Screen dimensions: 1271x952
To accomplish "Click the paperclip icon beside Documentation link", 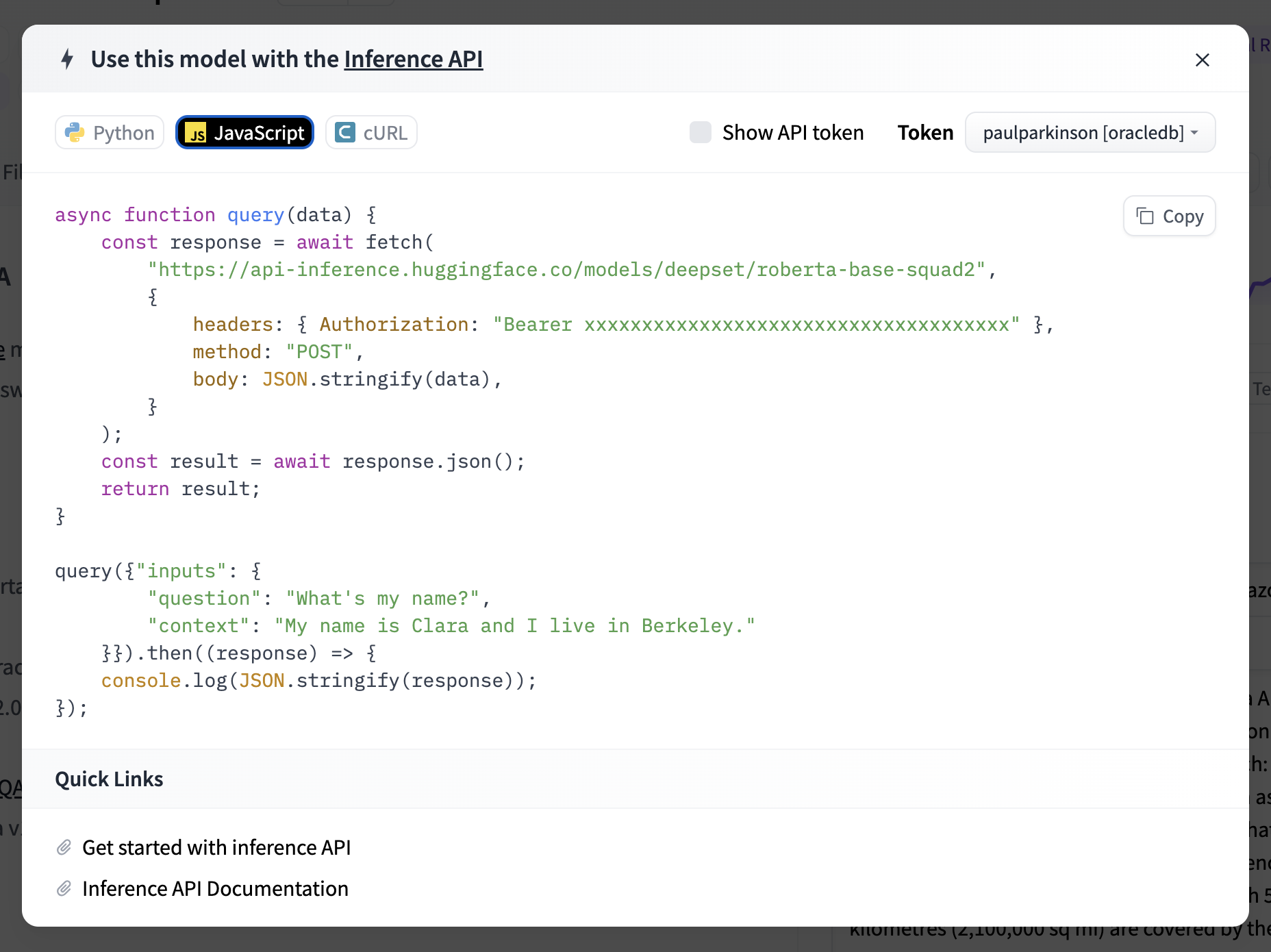I will pyautogui.click(x=64, y=888).
